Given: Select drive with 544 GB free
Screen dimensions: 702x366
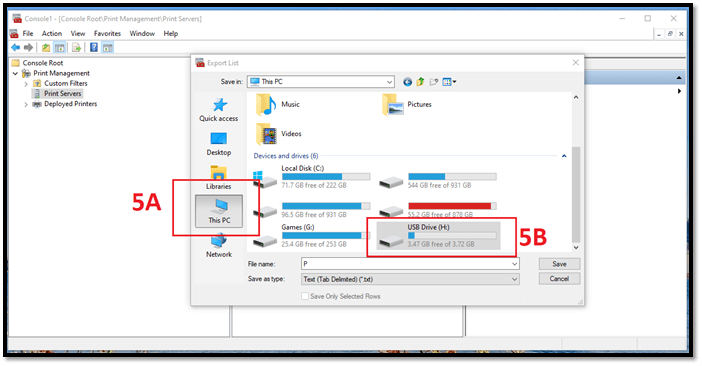Looking at the screenshot, I should pos(438,179).
